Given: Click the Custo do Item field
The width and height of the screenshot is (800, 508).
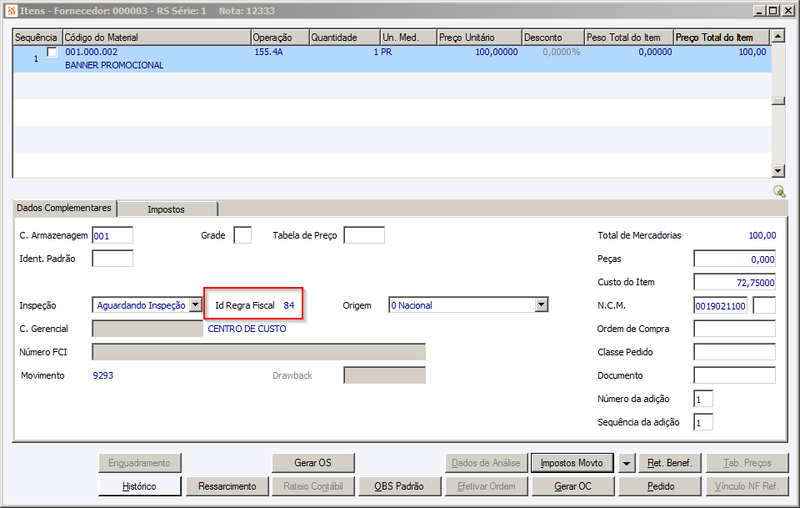Looking at the screenshot, I should 735,282.
